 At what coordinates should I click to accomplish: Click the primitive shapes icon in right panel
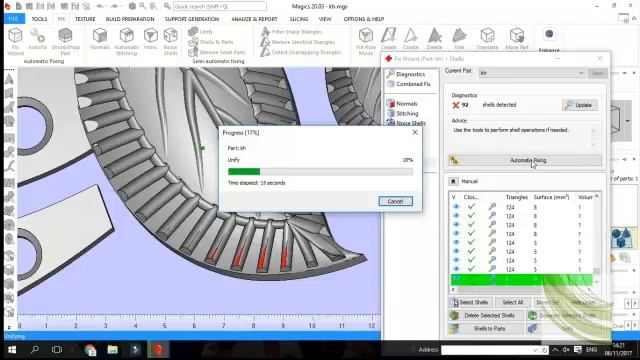[621, 238]
